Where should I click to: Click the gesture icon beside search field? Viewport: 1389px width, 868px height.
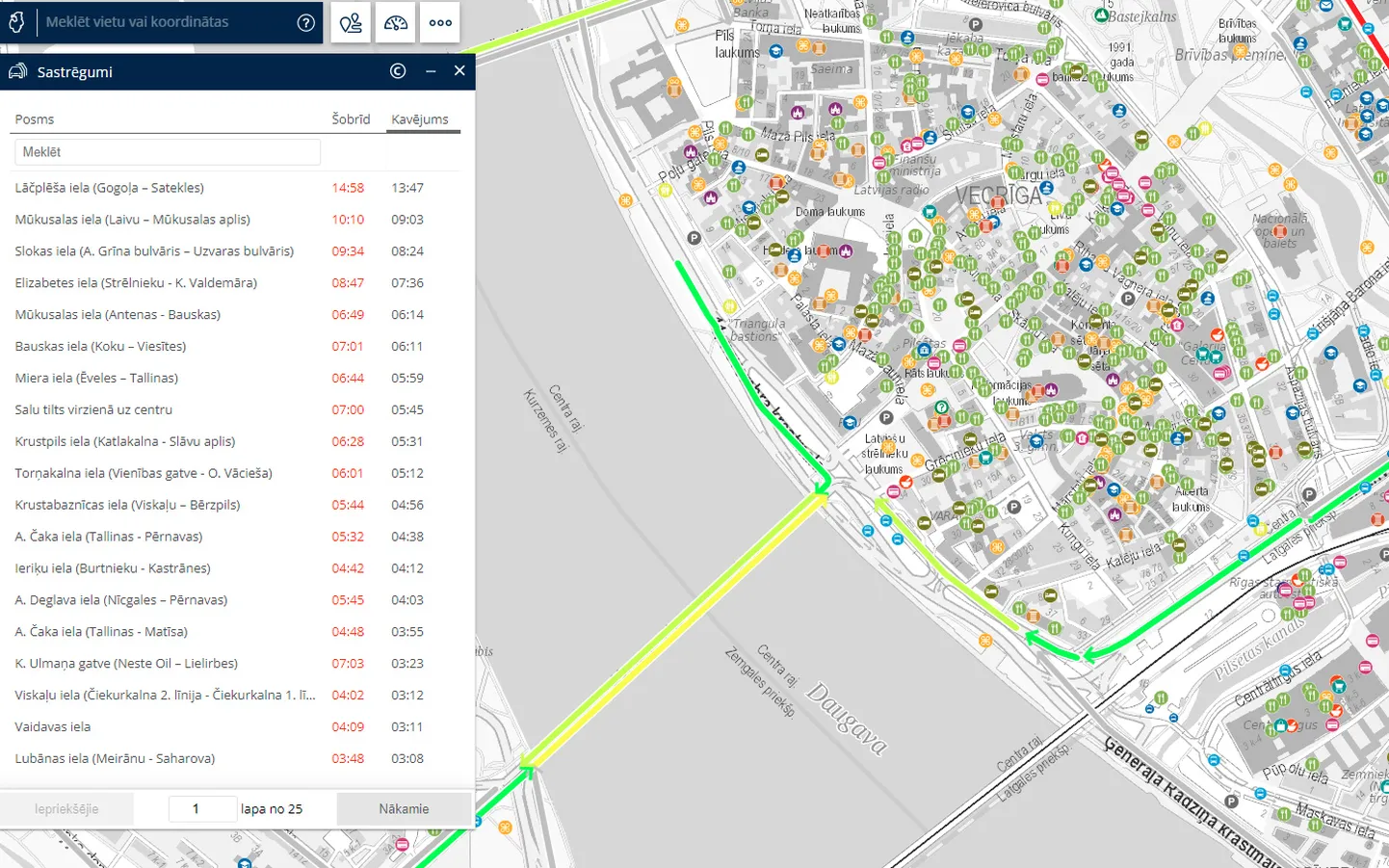pos(16,22)
